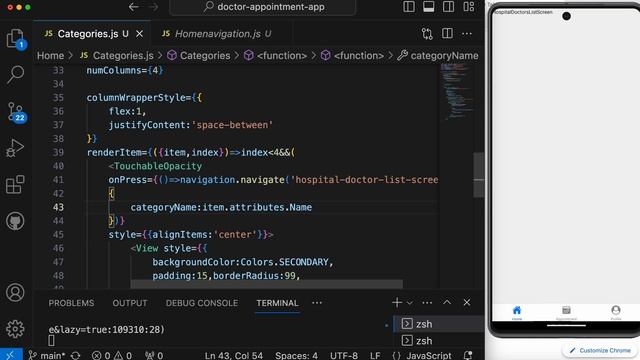Tap Appointment tab in the phone emulator
This screenshot has height=360, width=640.
tap(566, 313)
